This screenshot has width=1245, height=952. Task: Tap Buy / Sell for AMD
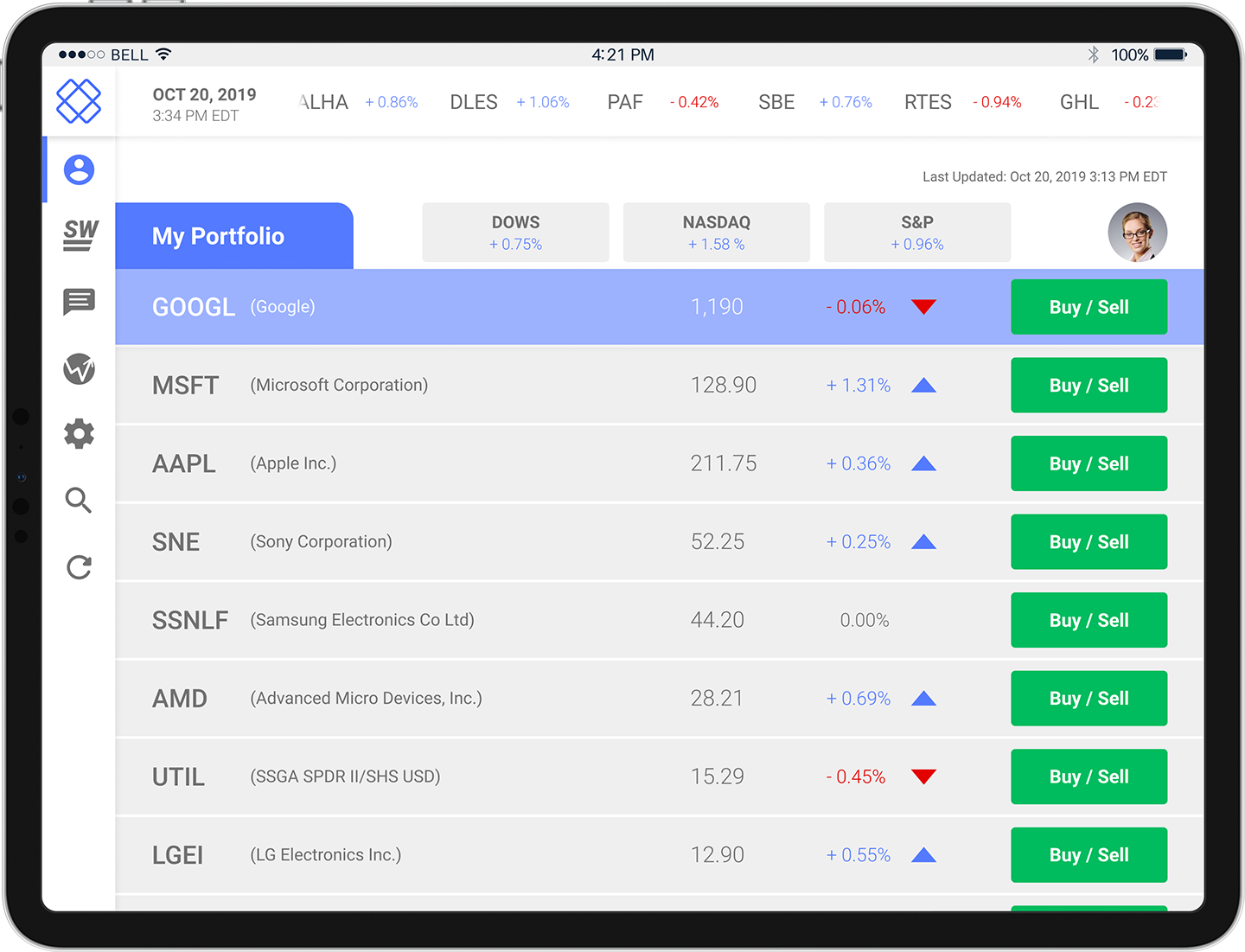click(x=1089, y=699)
